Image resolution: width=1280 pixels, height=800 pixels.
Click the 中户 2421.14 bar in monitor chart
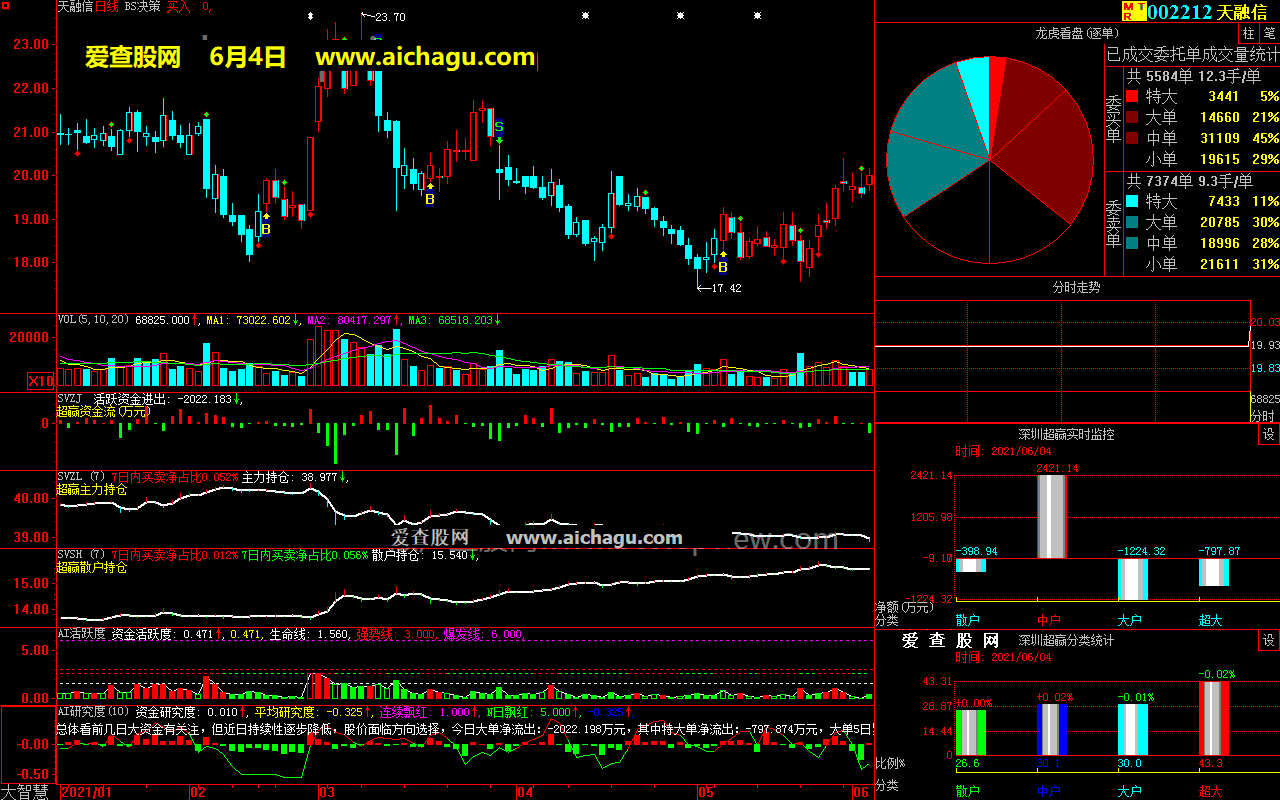pos(1052,516)
